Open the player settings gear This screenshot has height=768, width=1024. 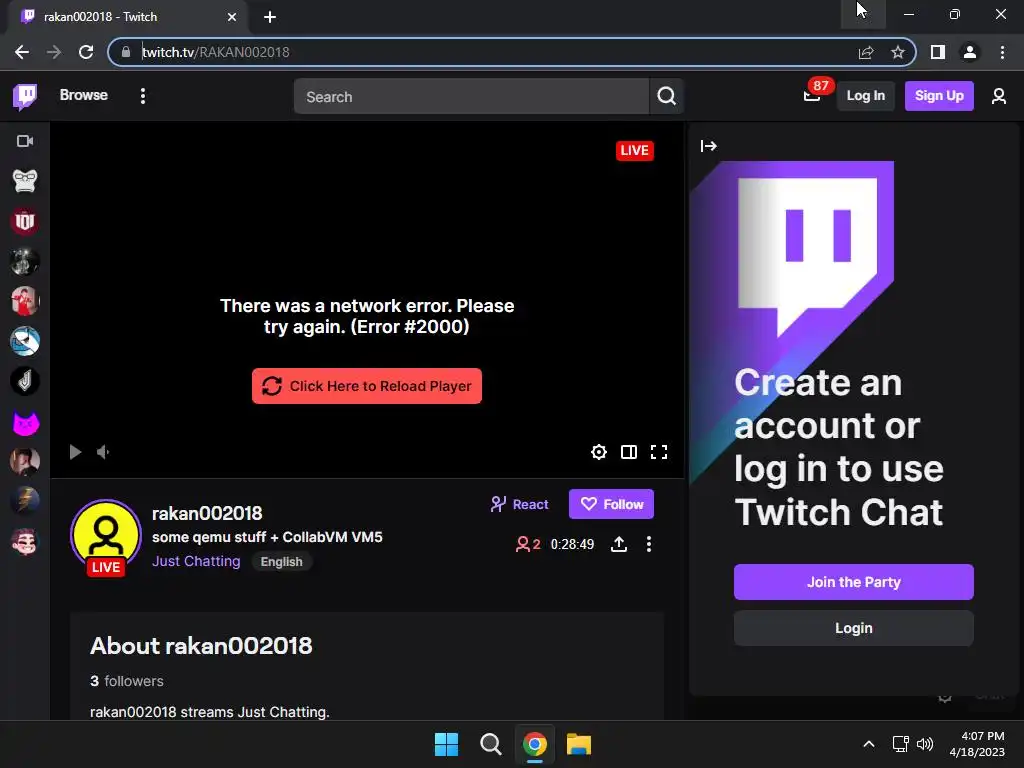coord(599,452)
